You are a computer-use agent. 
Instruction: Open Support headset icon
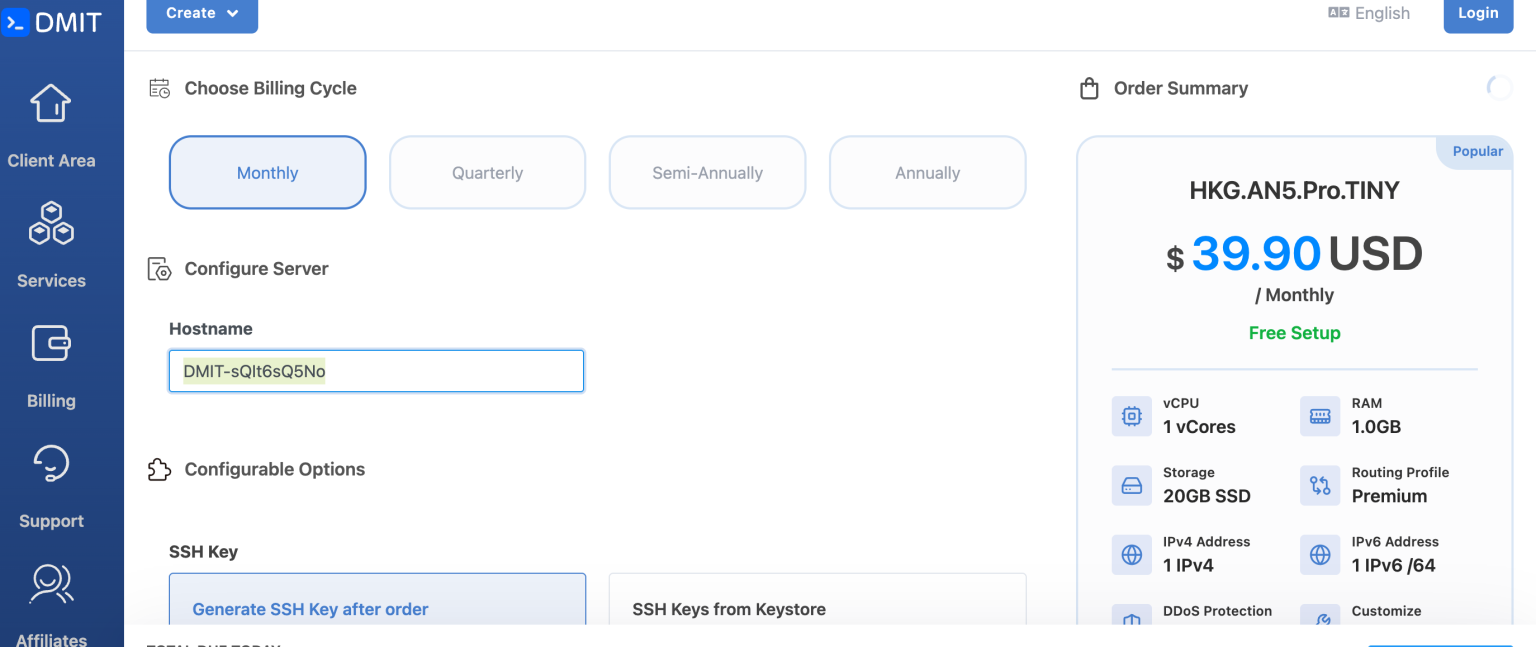coord(51,463)
